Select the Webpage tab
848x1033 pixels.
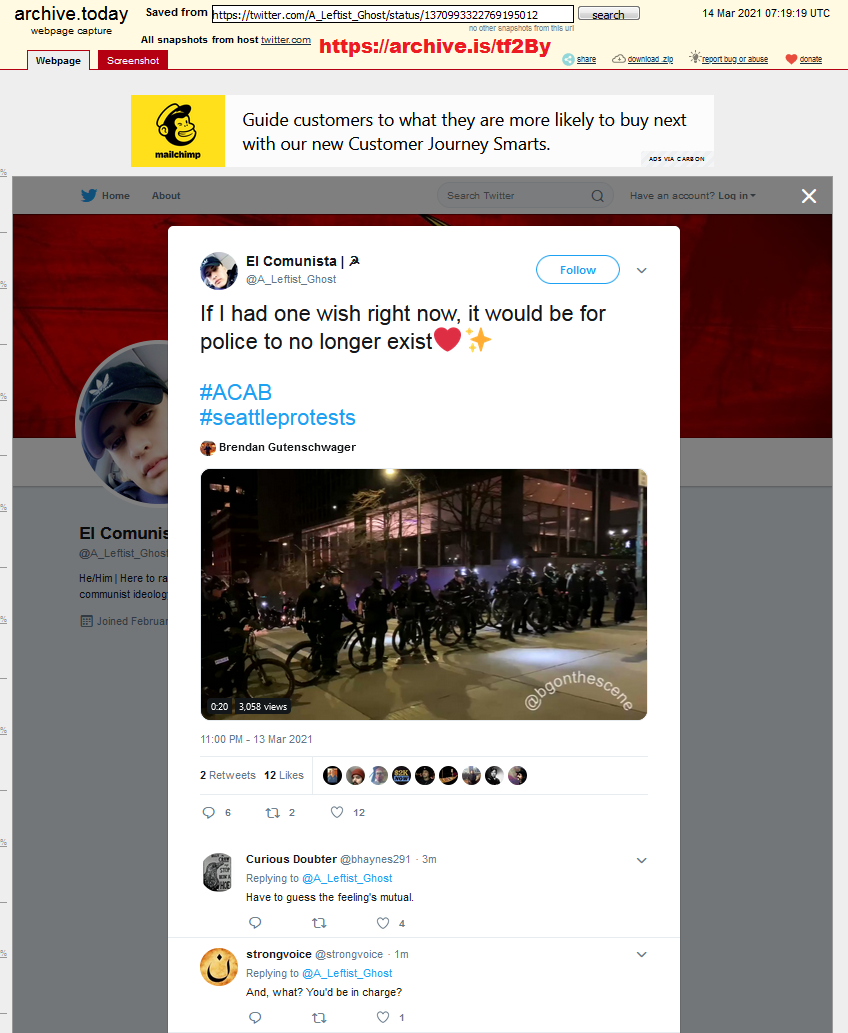(x=58, y=60)
